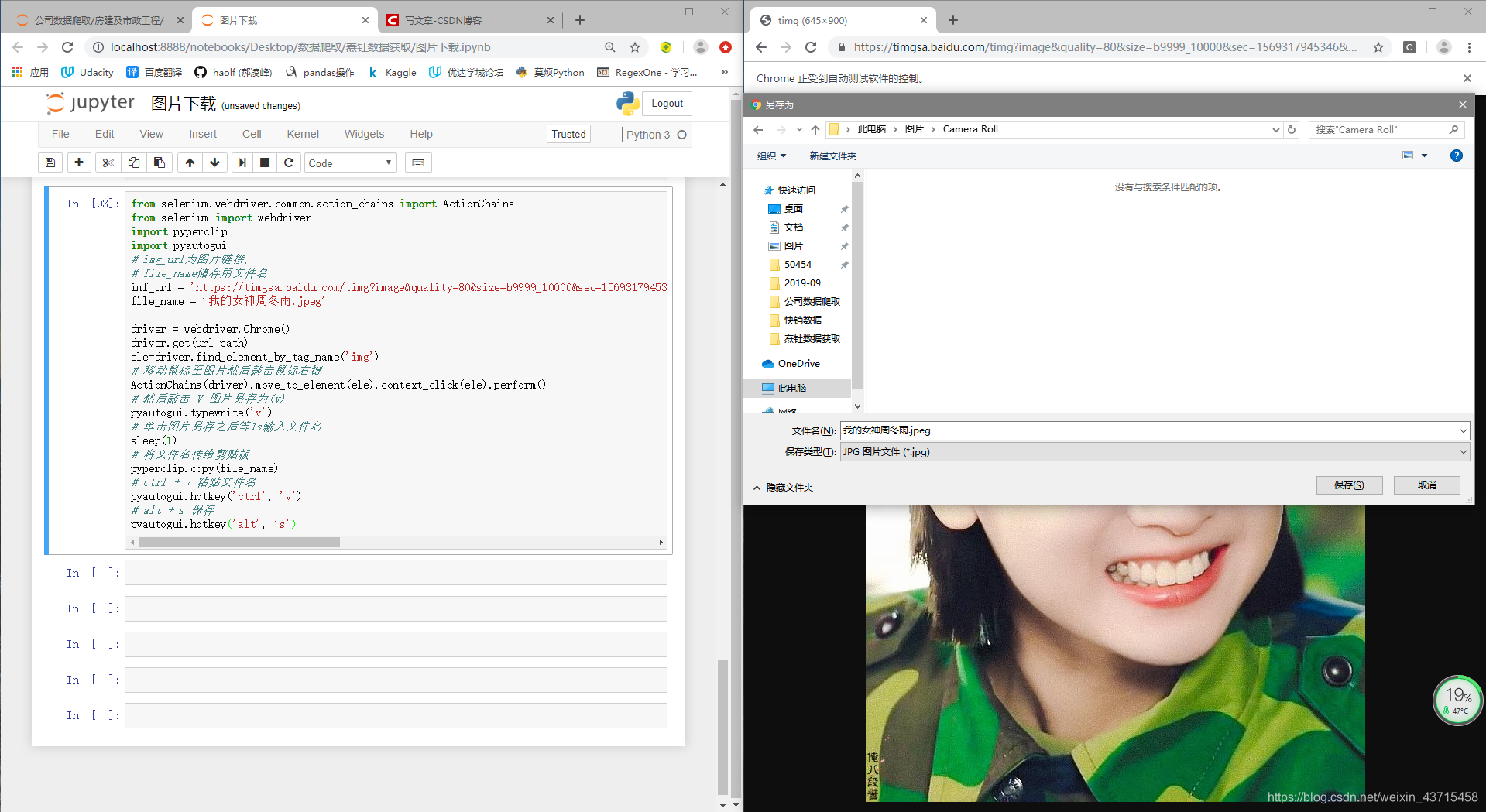This screenshot has height=812, width=1486.
Task: Open the Insert menu in Jupyter
Action: pos(203,134)
